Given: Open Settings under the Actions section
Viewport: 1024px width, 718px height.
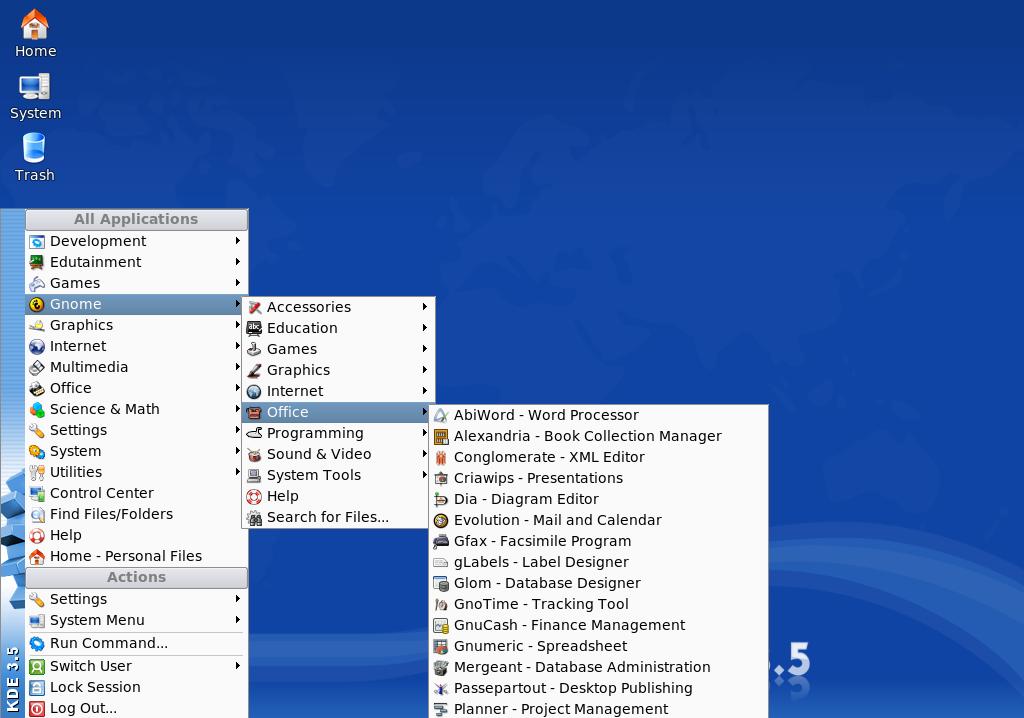Looking at the screenshot, I should (x=136, y=599).
